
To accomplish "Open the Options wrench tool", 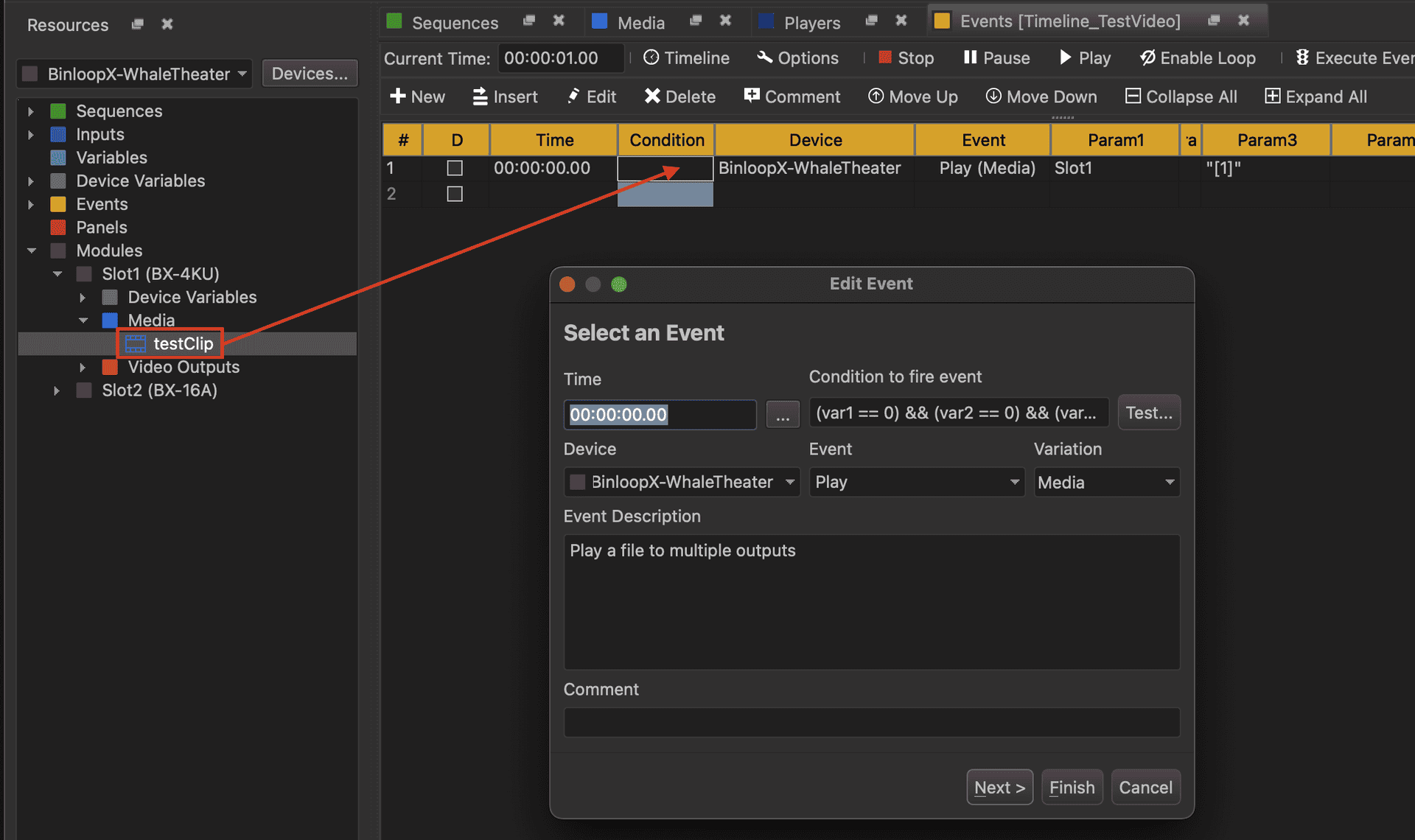I will pyautogui.click(x=765, y=57).
